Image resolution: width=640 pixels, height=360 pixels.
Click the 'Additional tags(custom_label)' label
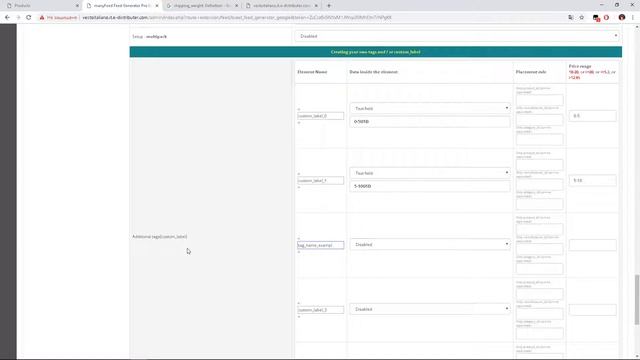pos(160,237)
